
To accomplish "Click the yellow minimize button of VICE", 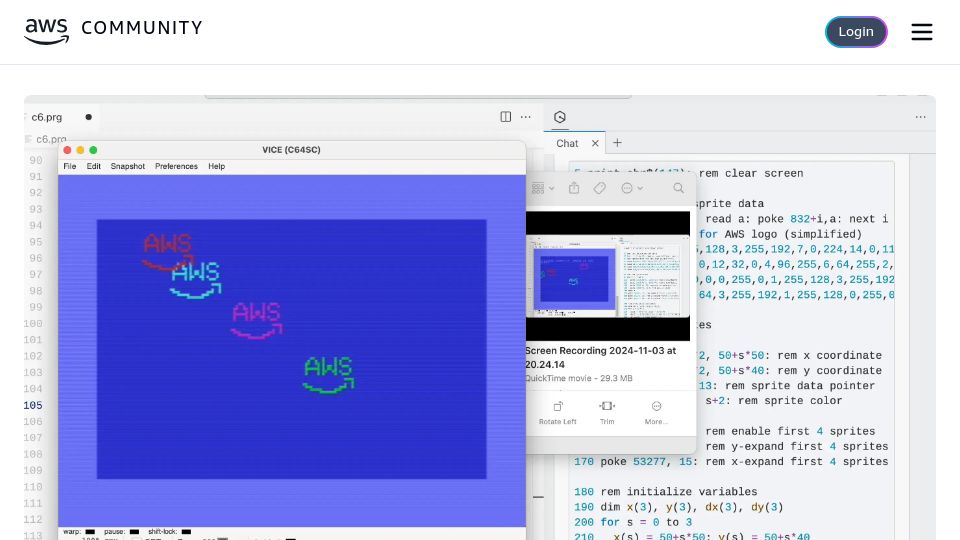I will [80, 150].
